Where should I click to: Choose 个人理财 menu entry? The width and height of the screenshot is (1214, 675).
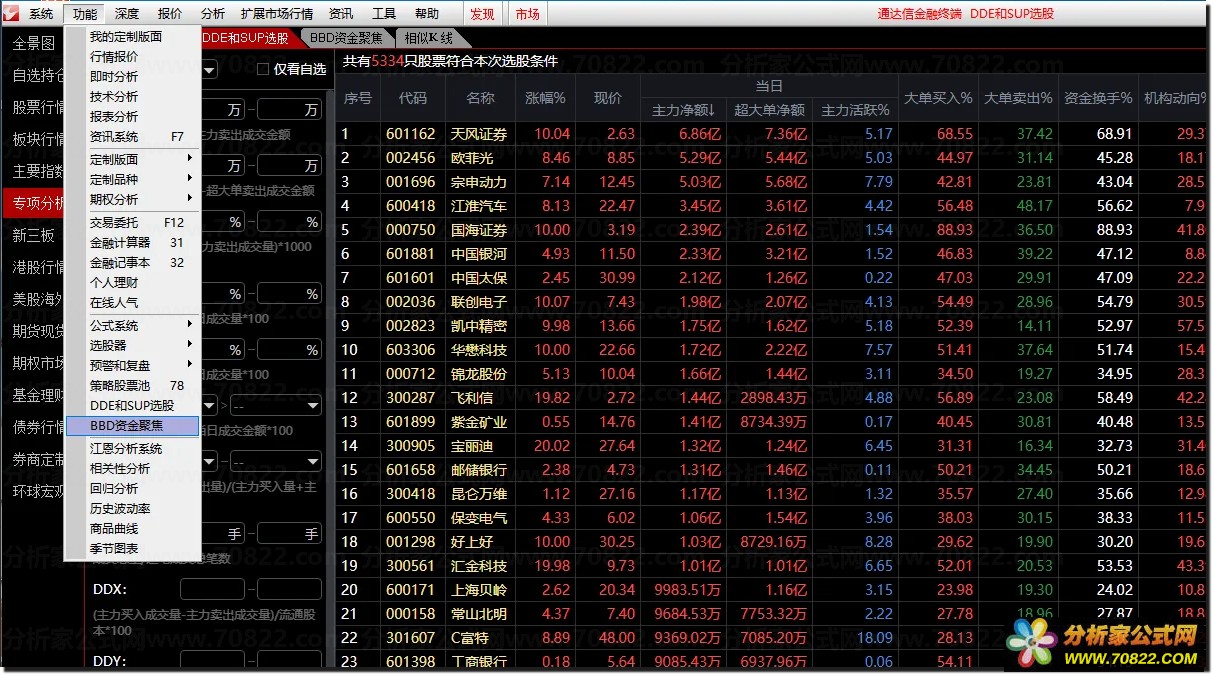tap(132, 283)
